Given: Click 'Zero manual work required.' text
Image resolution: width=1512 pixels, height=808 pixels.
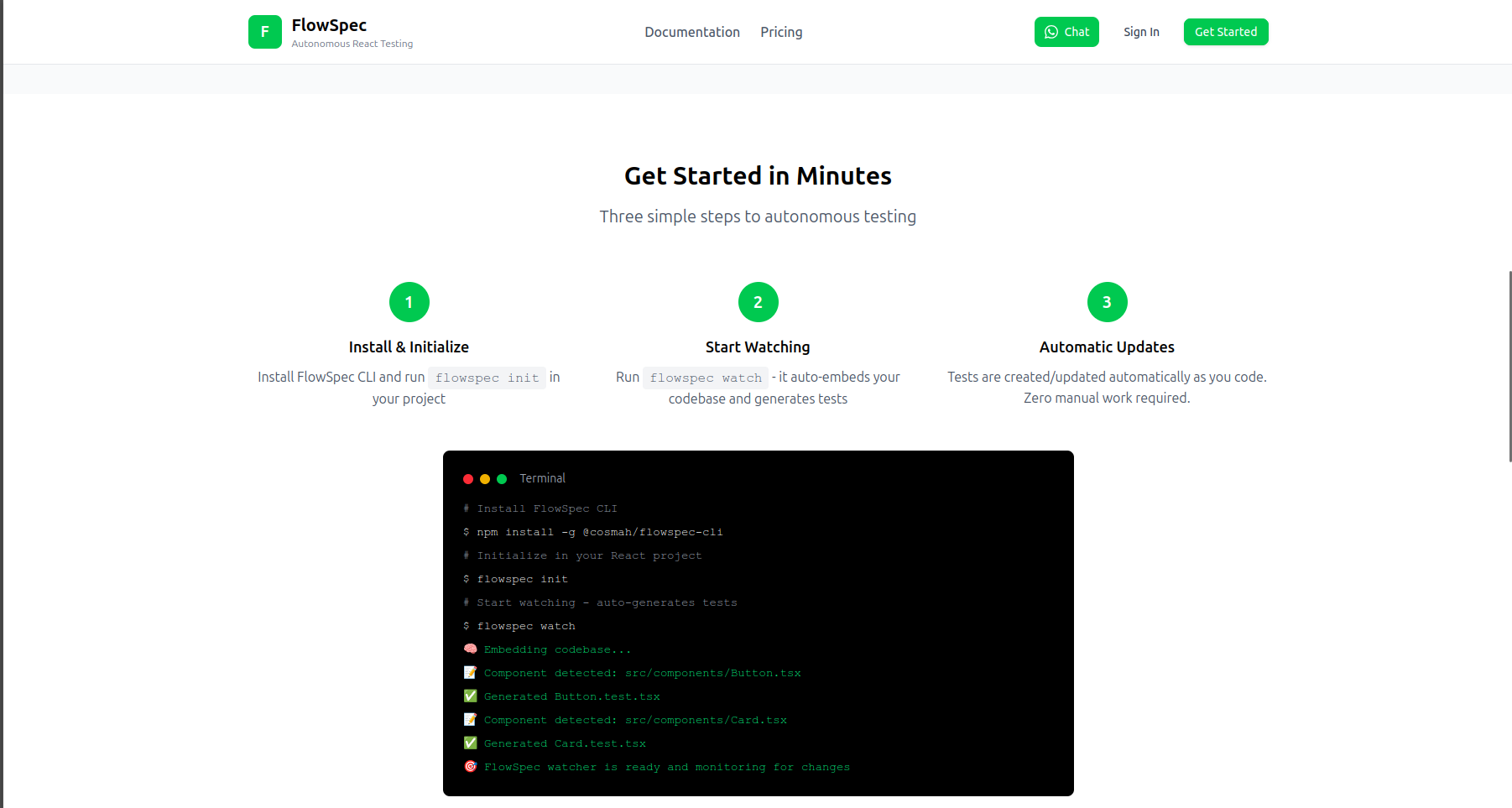Looking at the screenshot, I should [1107, 398].
